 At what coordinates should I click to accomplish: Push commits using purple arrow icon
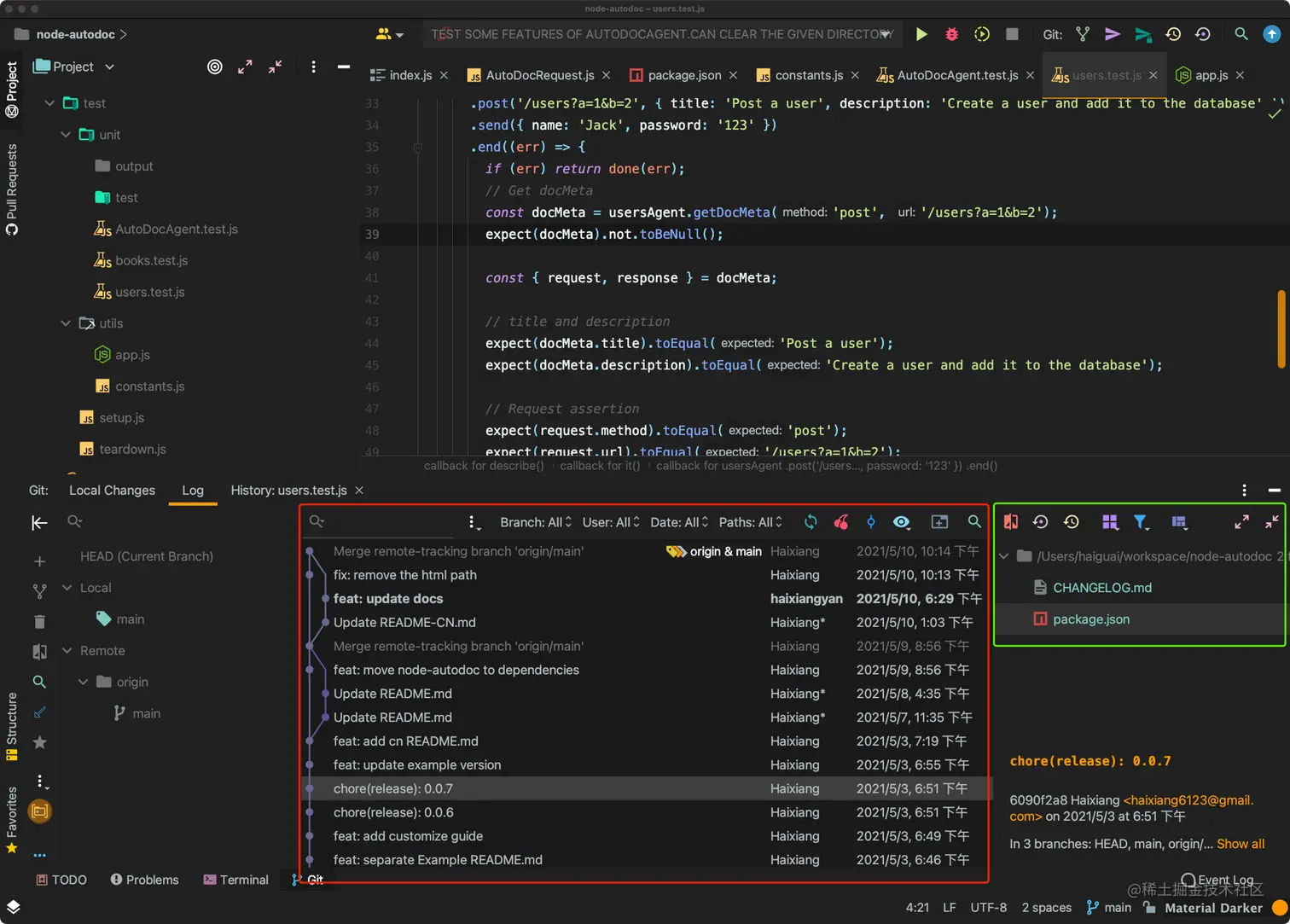pos(1112,34)
